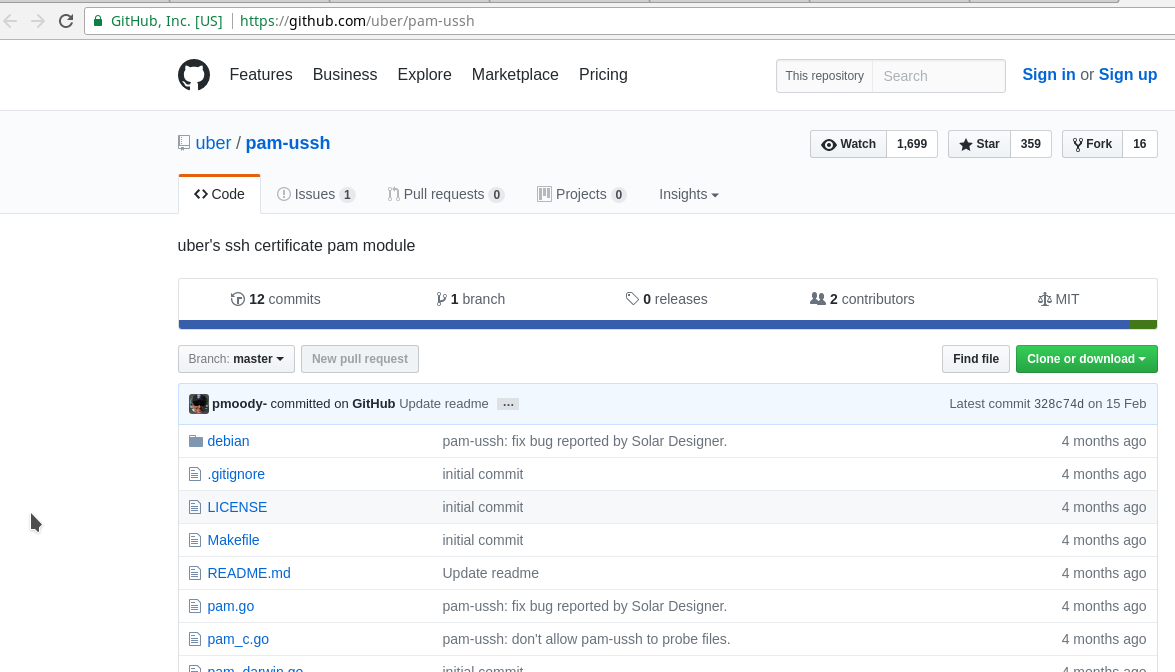Click the New pull request button
This screenshot has height=672, width=1175.
point(360,359)
